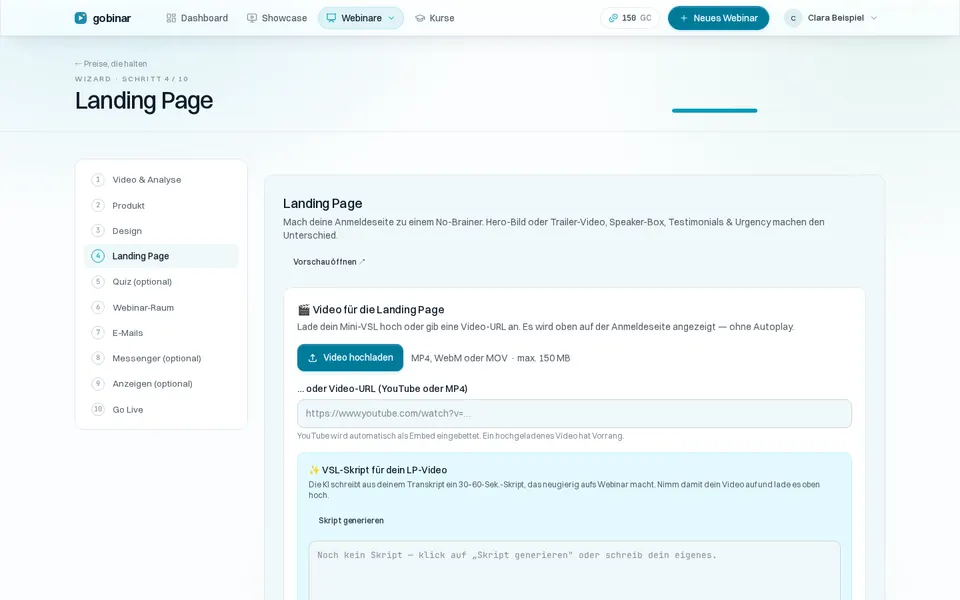Click step number 10 circle icon
The image size is (960, 600).
(98, 409)
